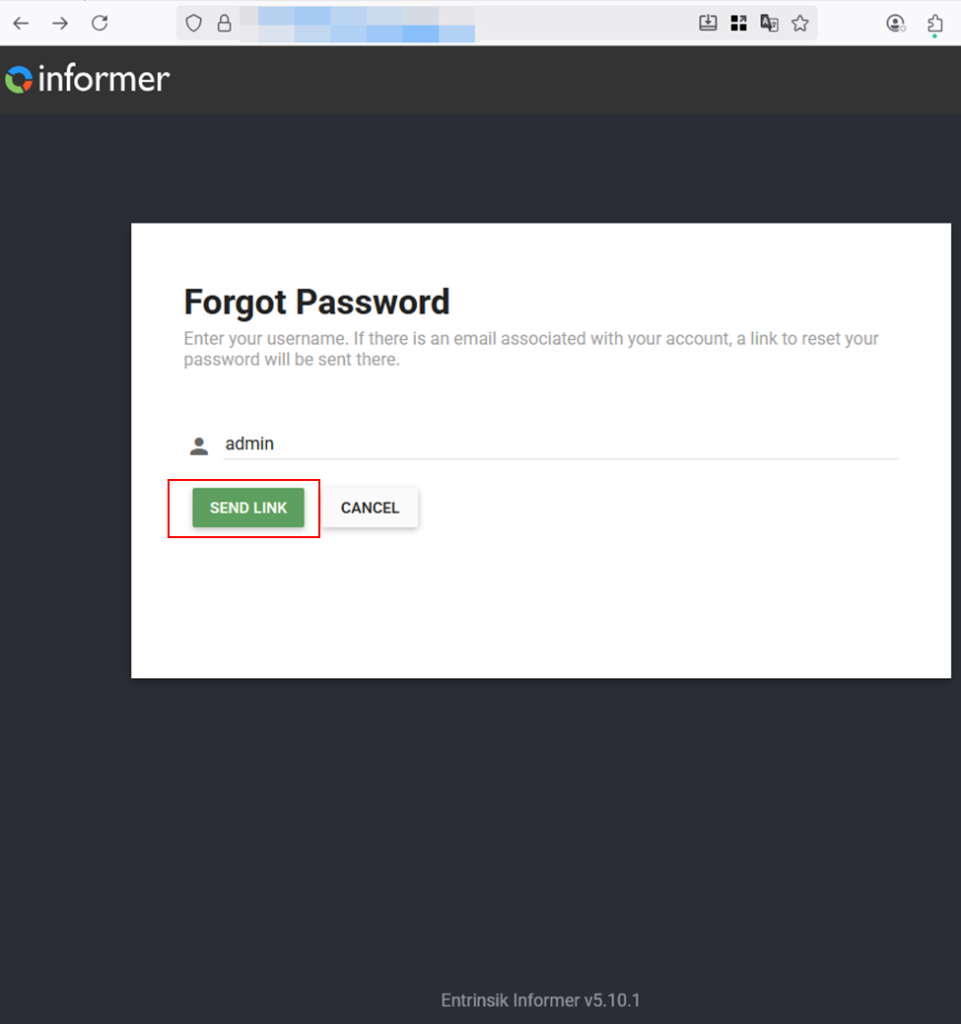Bookmark this page with the star
The height and width of the screenshot is (1024, 961).
click(x=800, y=24)
